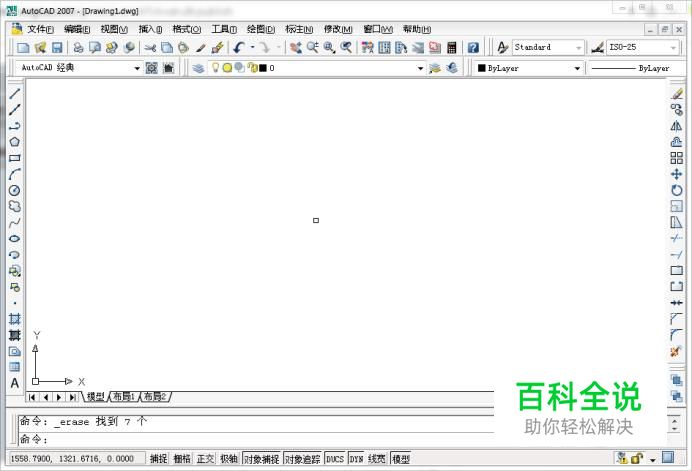692x471 pixels.
Task: Toggle 对象追踪 object tracking
Action: coord(302,459)
